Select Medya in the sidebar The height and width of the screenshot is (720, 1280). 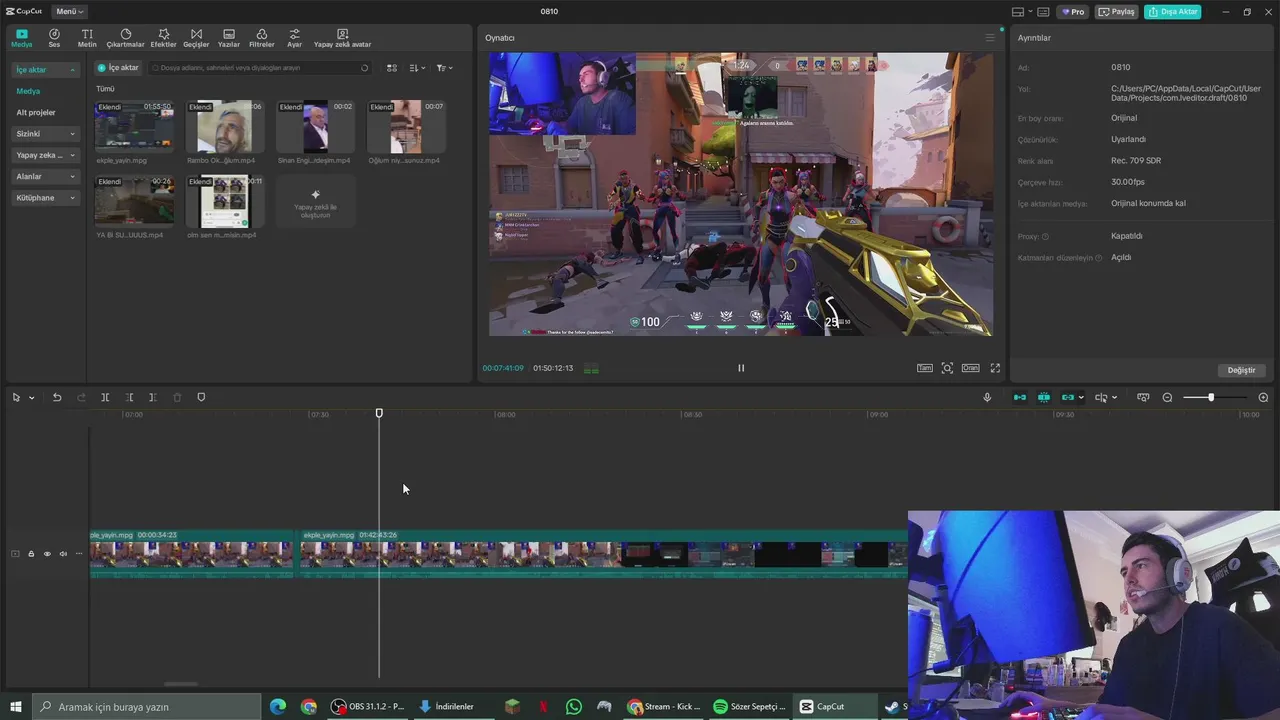pyautogui.click(x=28, y=91)
